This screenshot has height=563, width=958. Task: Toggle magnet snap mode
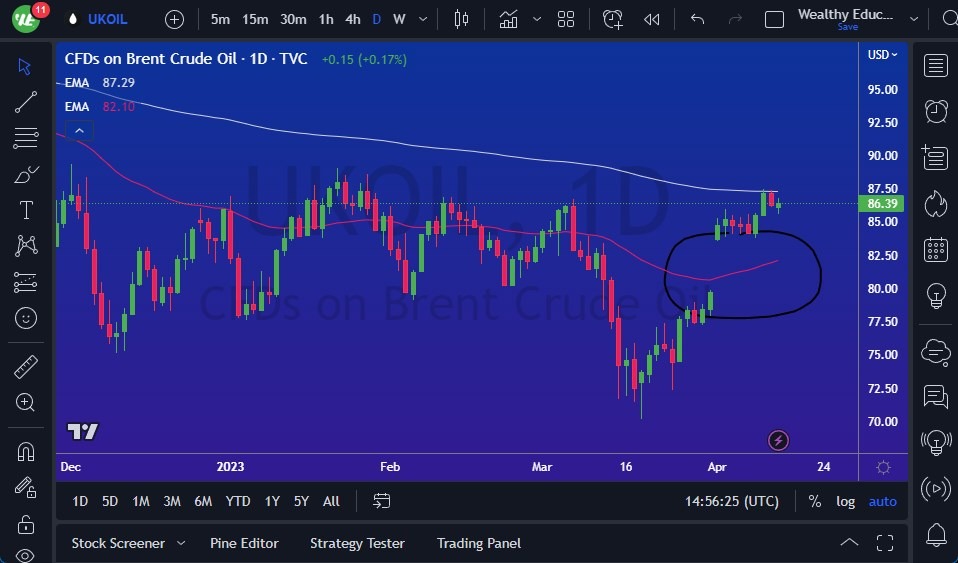(x=25, y=452)
